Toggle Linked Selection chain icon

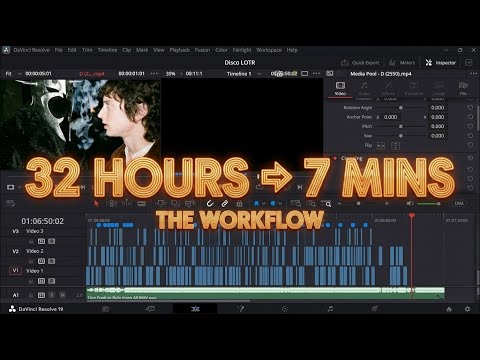[225, 203]
